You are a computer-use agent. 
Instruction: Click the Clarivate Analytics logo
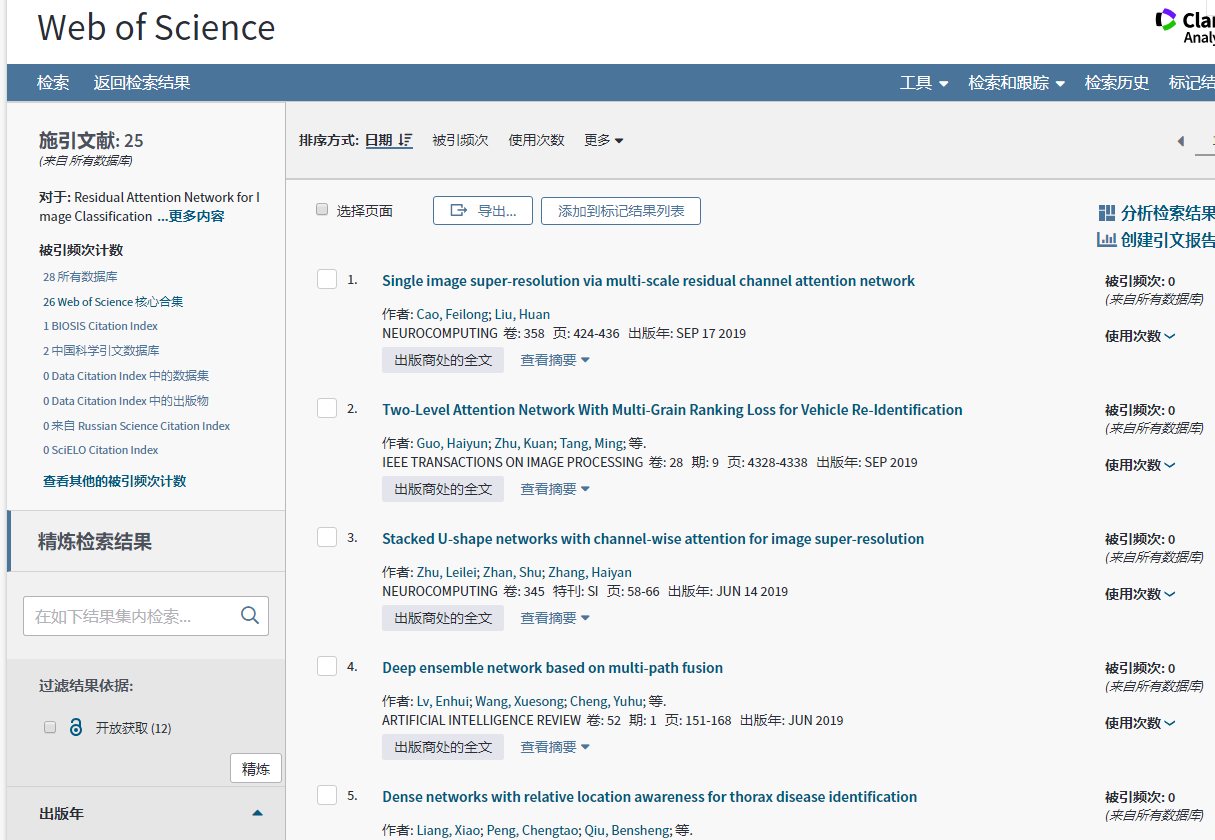coord(1185,27)
